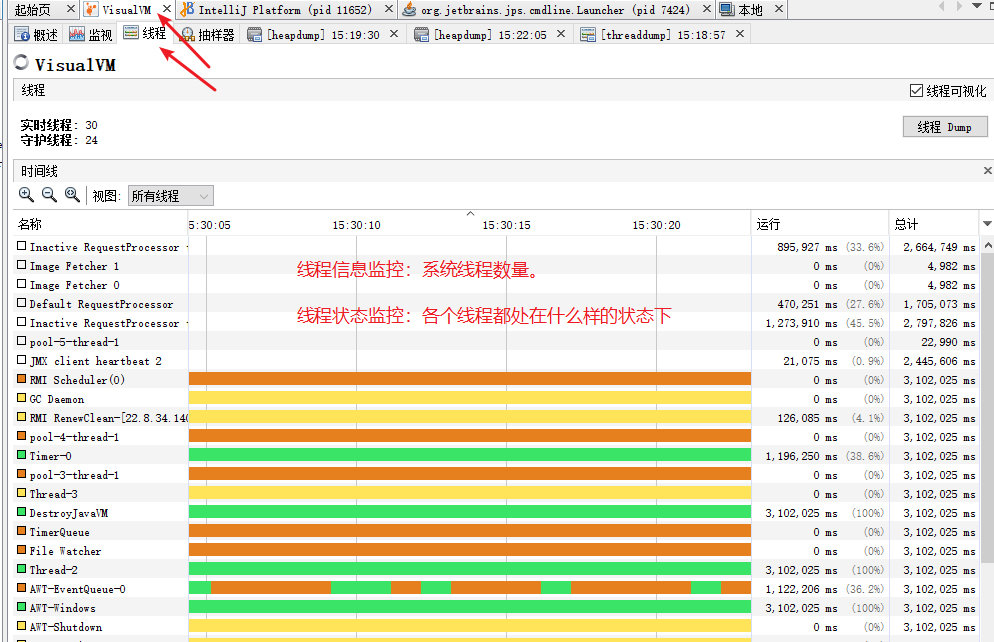Select the Default RequestProcessor thread checkbox
This screenshot has width=994, height=642.
click(x=22, y=303)
